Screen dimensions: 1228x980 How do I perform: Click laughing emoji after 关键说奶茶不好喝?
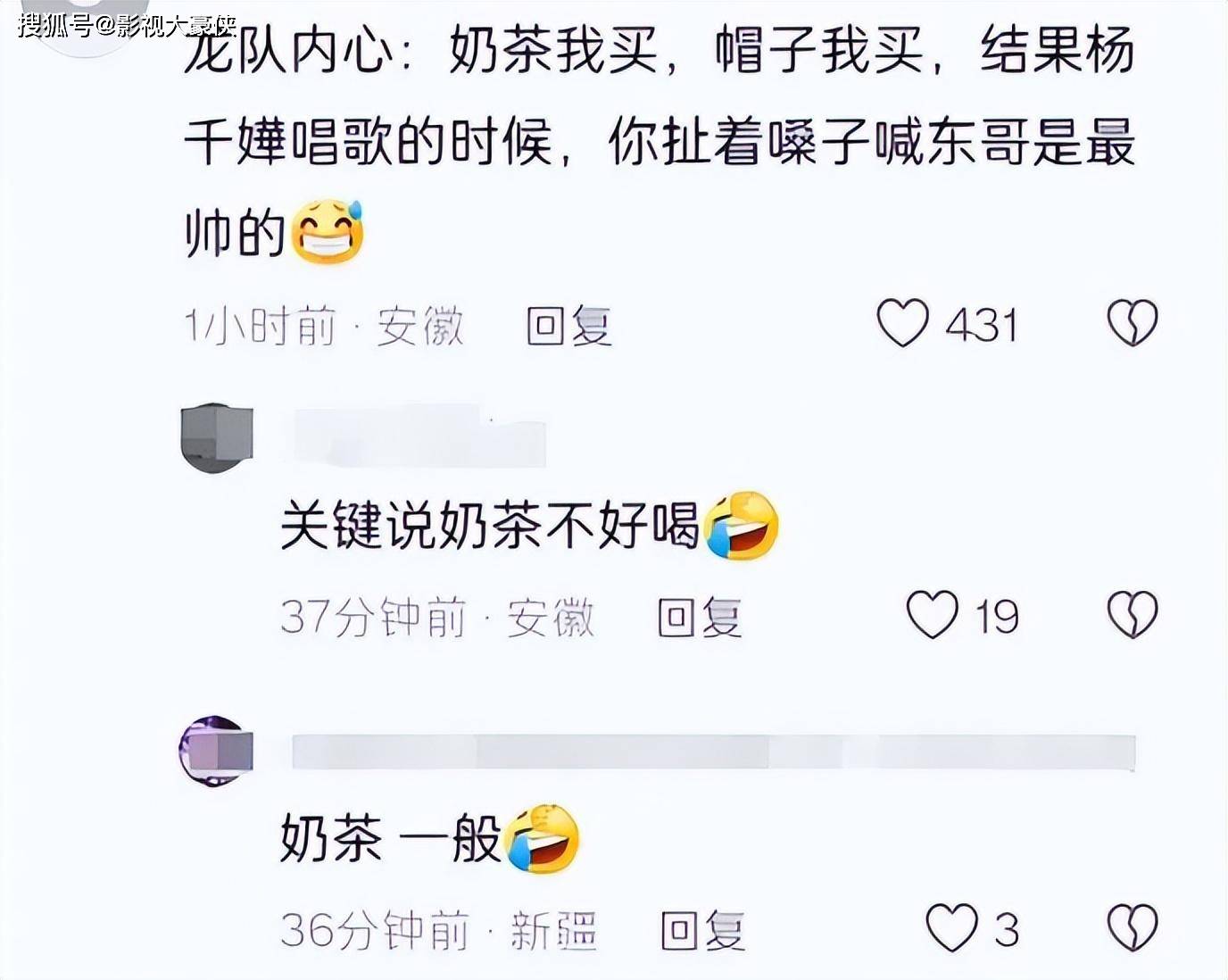pos(741,525)
